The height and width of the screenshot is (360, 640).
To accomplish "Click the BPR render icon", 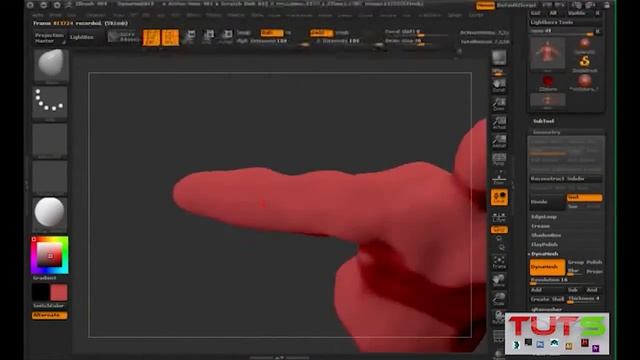I will click(499, 58).
